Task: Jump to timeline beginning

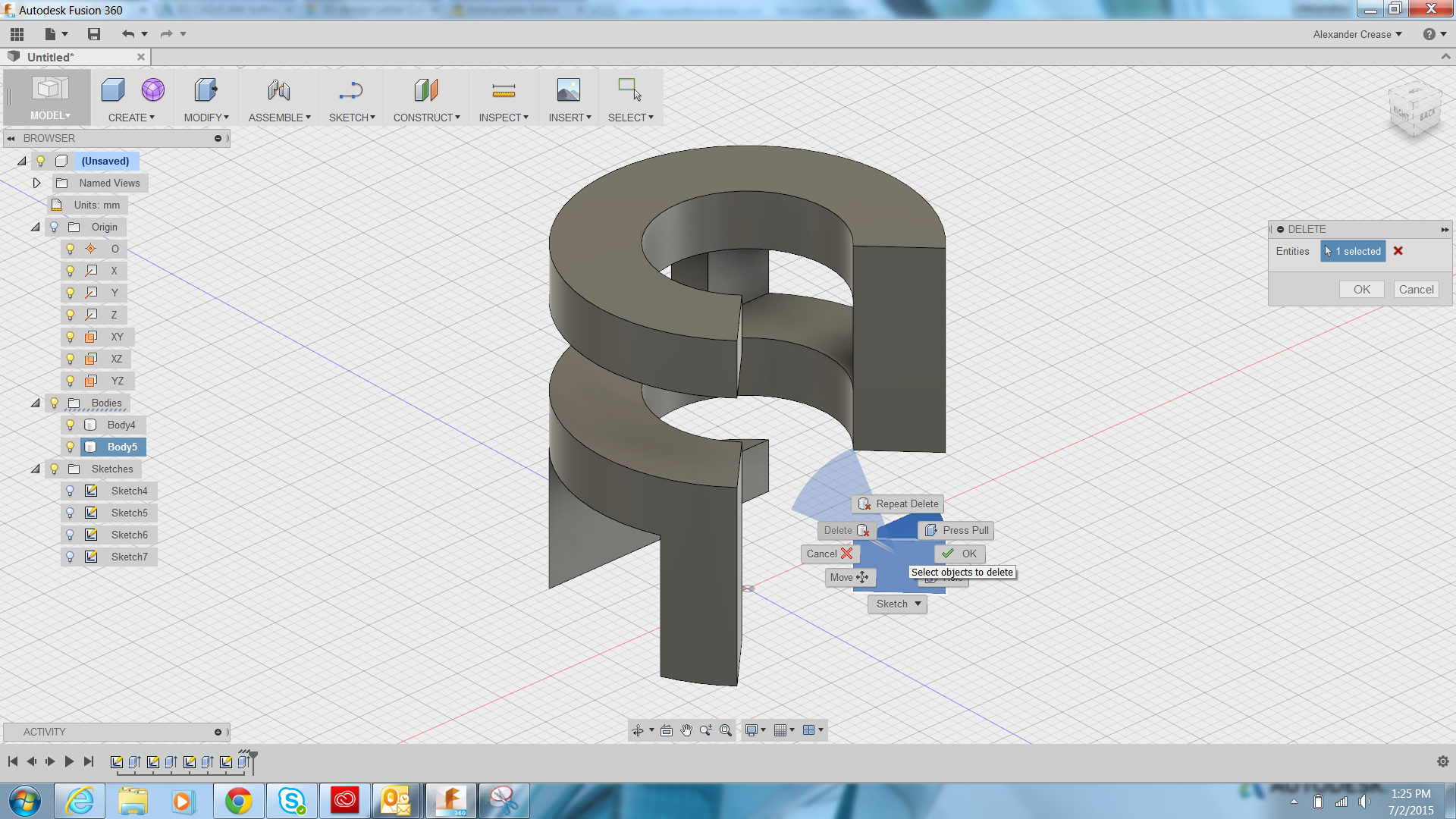Action: [13, 761]
